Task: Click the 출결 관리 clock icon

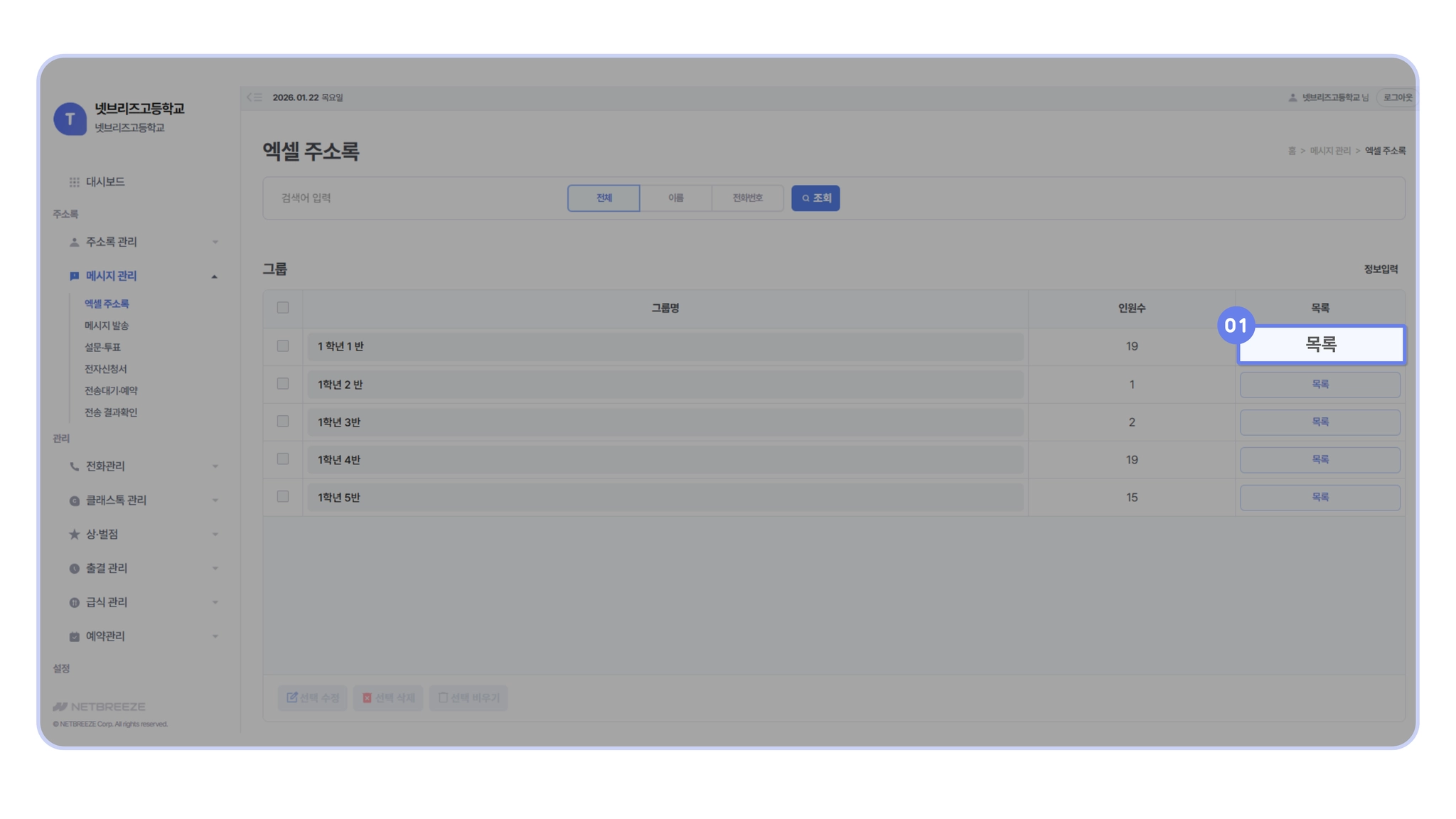Action: pyautogui.click(x=74, y=569)
